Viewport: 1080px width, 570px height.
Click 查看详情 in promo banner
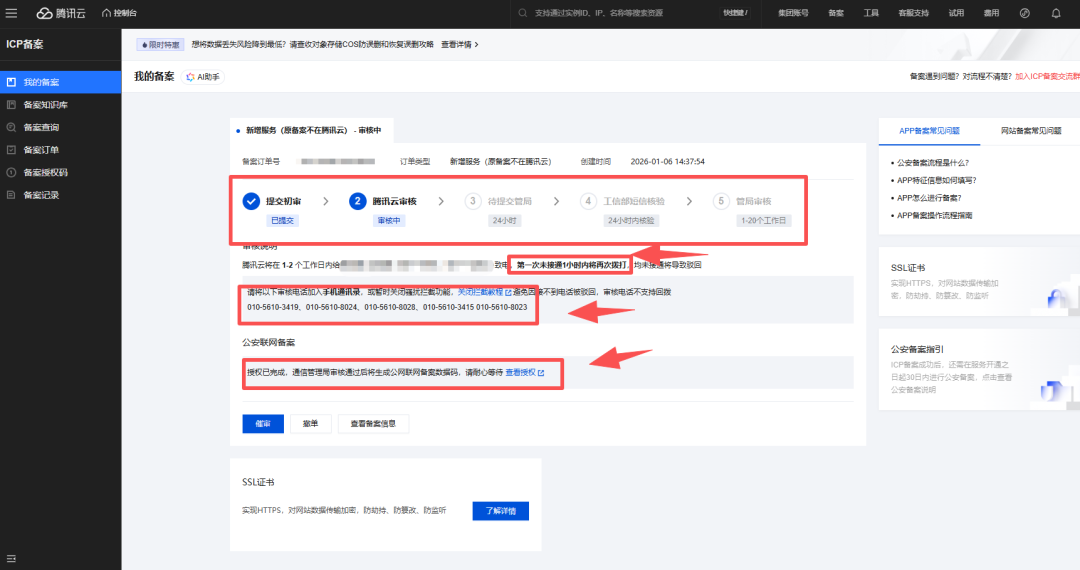pyautogui.click(x=456, y=45)
